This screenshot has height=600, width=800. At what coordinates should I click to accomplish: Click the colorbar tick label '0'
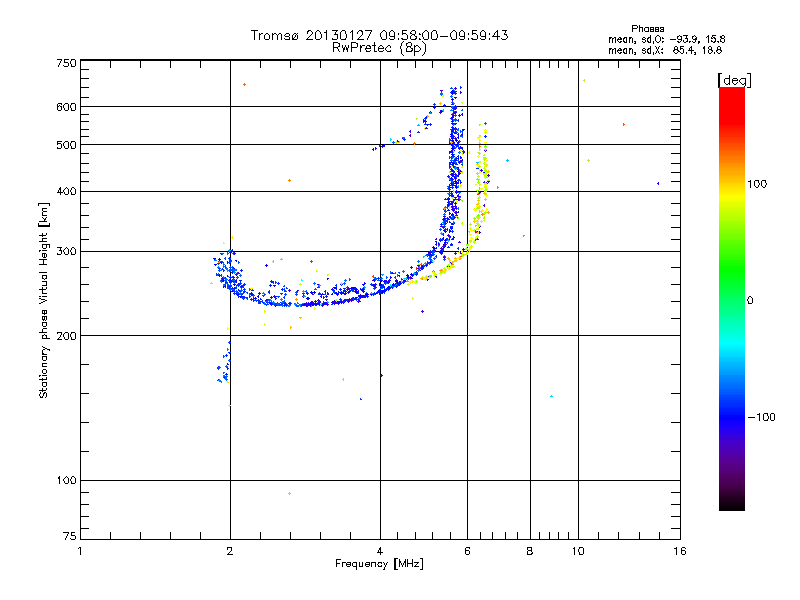click(749, 301)
